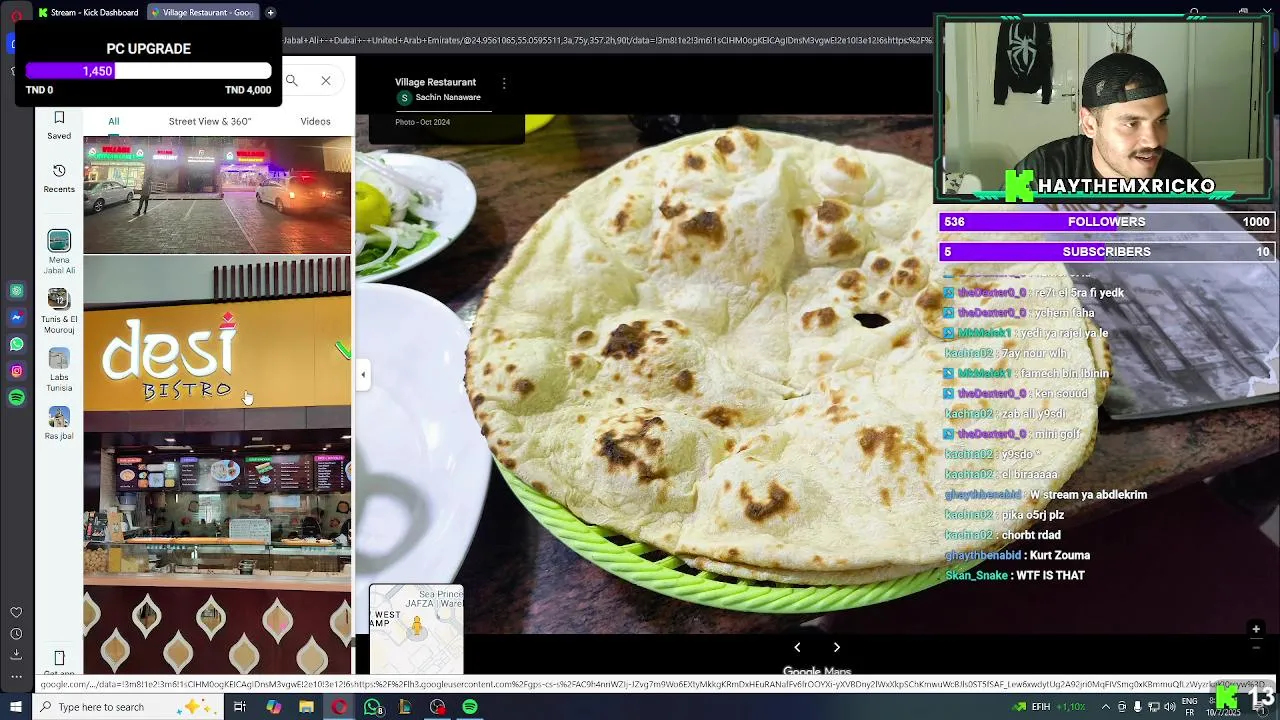Open the Tunis & El Mourouj recent item
This screenshot has height=720, width=1280.
59,311
